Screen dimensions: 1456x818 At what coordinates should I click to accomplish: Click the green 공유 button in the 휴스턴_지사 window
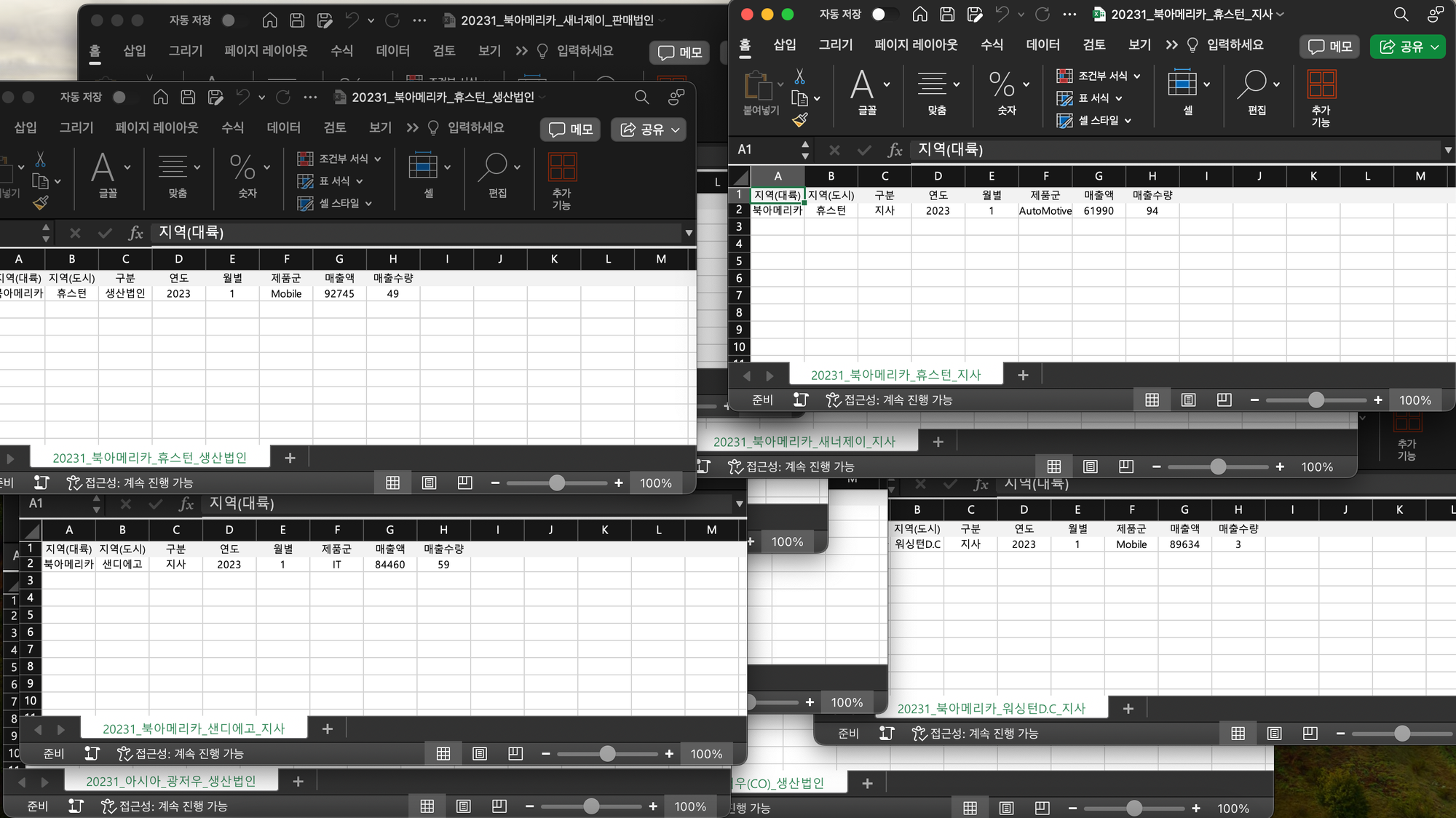(1401, 47)
